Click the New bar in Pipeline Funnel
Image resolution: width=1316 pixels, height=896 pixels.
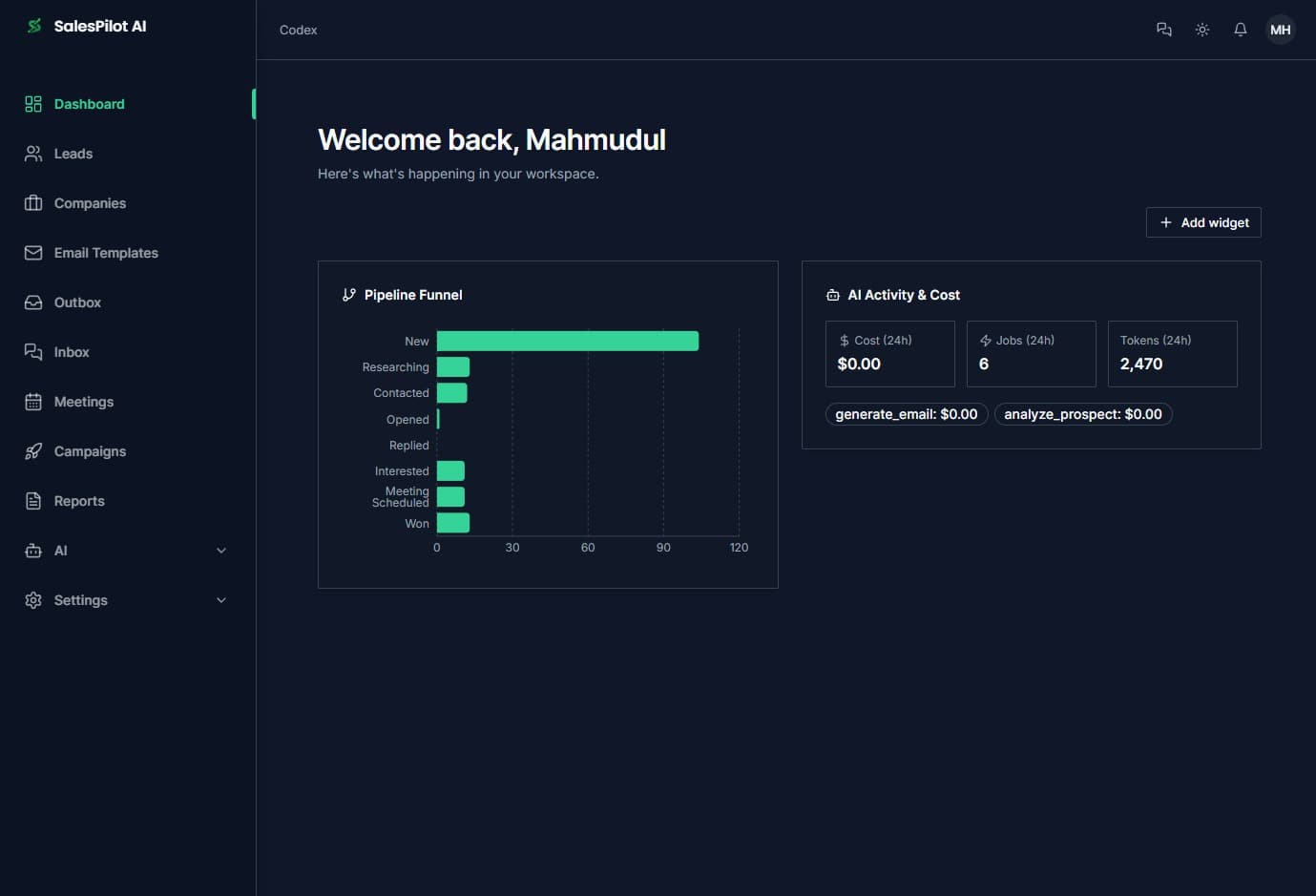[568, 341]
